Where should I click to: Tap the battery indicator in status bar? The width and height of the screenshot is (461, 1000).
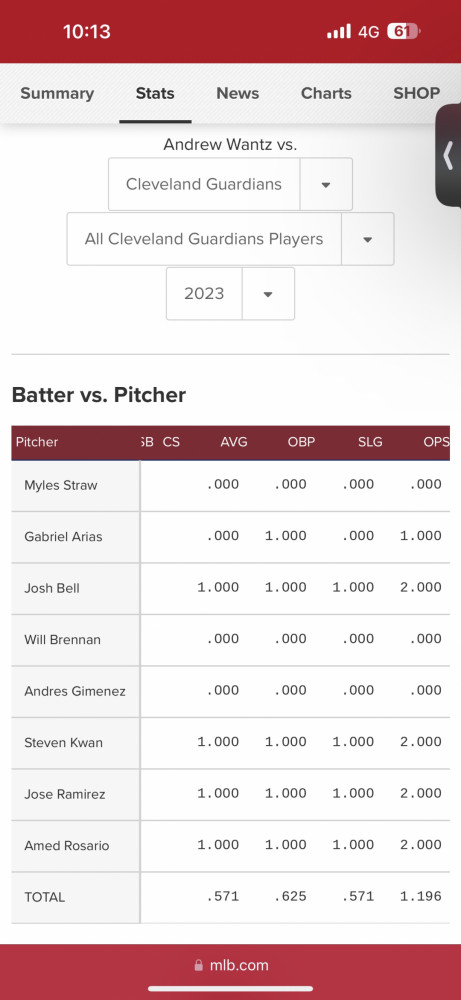pyautogui.click(x=404, y=31)
